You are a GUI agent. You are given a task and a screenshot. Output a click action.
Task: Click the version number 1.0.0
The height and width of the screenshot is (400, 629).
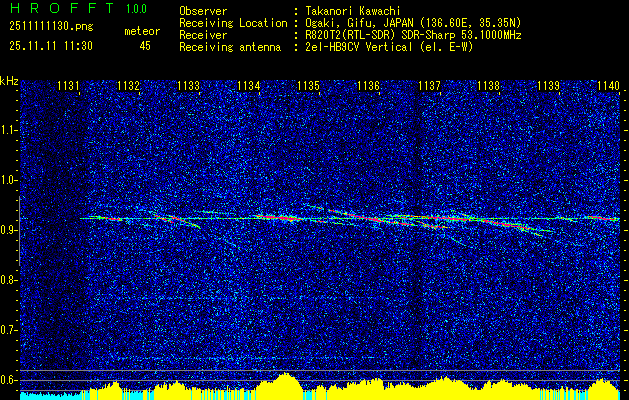pyautogui.click(x=136, y=9)
